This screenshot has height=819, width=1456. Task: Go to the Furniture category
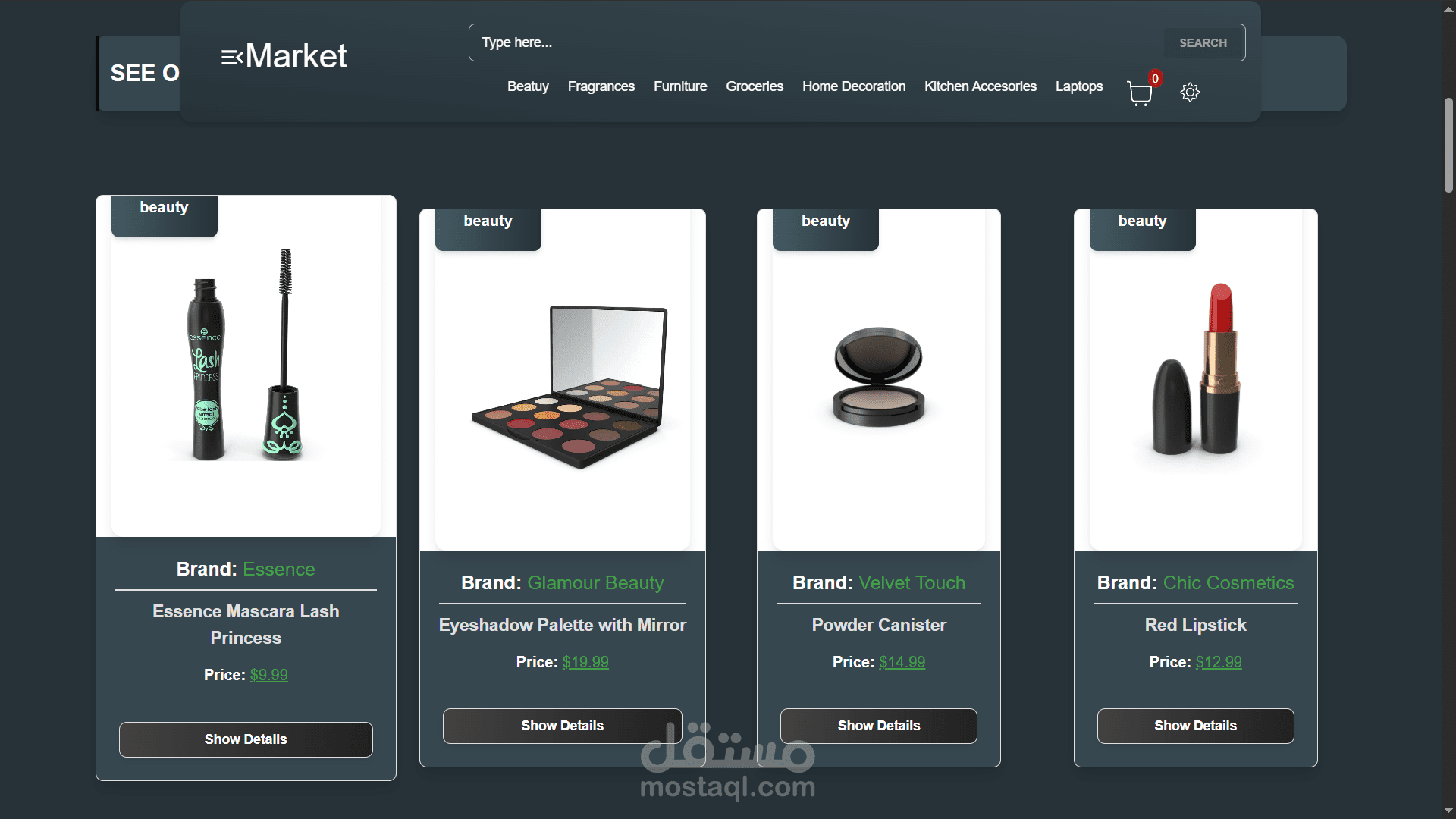pos(680,86)
